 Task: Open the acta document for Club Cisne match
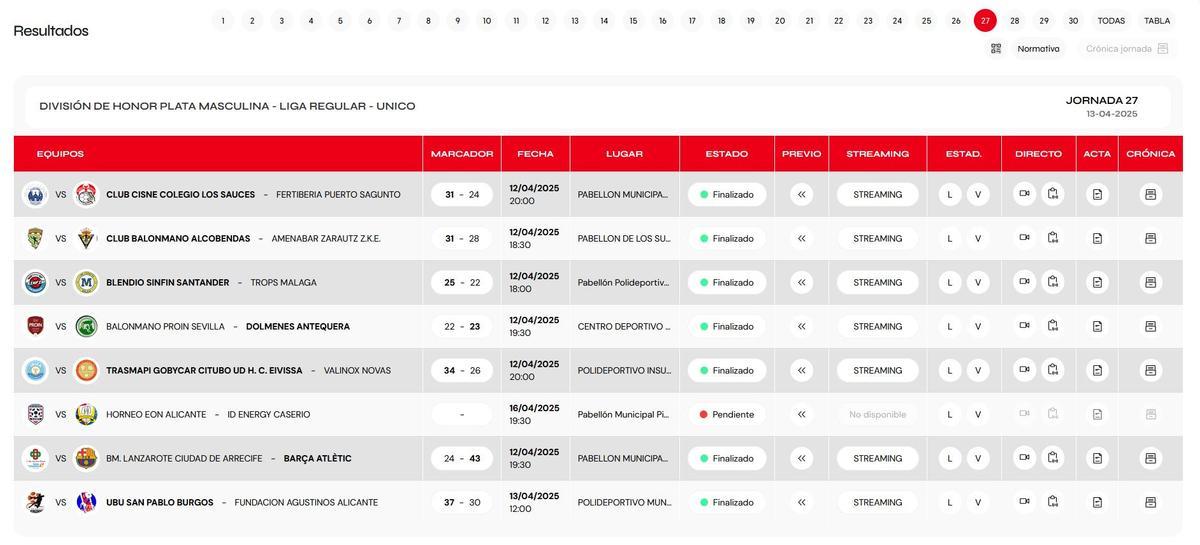pos(1097,194)
